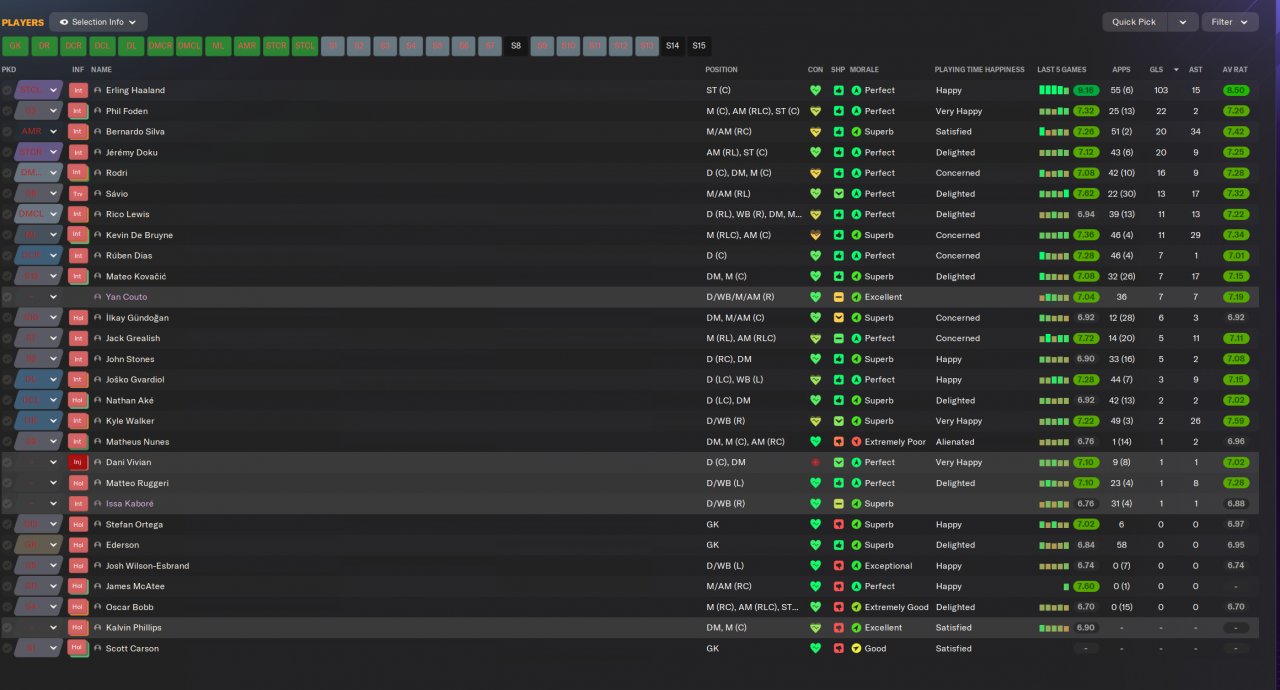Click Dani Vivian's red injury condition icon
The image size is (1280, 690).
tap(815, 462)
